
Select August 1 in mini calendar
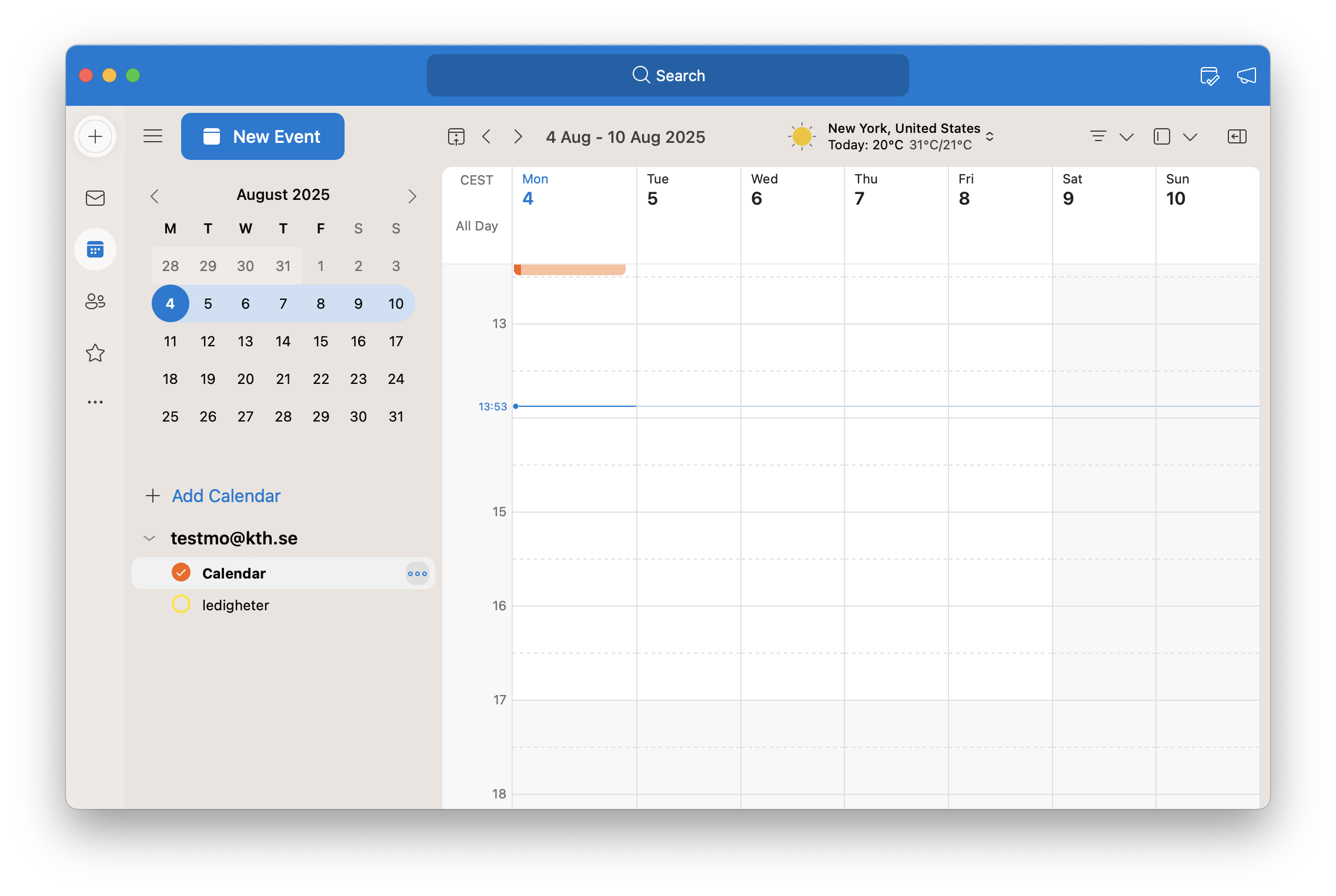(321, 266)
